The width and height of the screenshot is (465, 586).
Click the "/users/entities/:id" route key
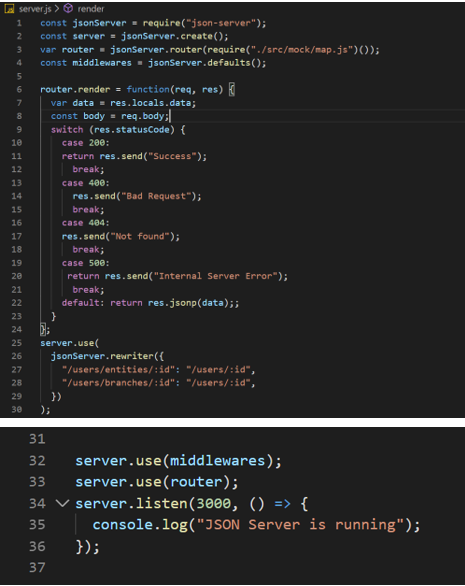click(118, 370)
